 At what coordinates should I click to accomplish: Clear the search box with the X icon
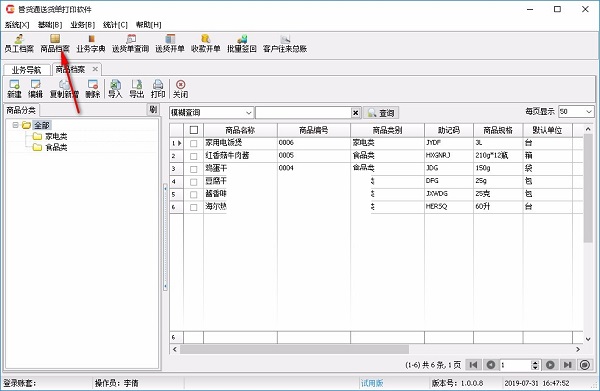[x=355, y=112]
